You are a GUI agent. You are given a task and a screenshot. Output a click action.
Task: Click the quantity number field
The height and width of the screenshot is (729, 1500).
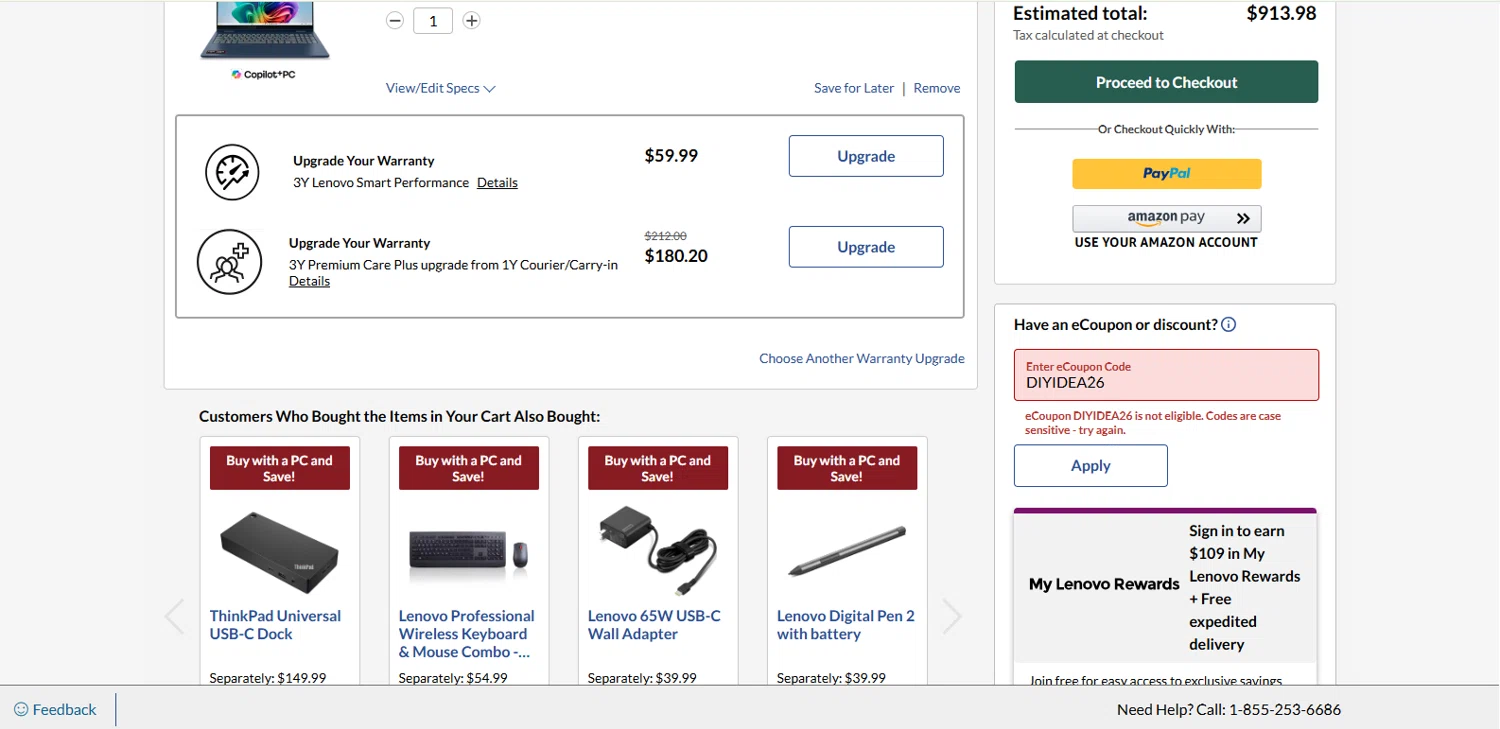(x=433, y=21)
